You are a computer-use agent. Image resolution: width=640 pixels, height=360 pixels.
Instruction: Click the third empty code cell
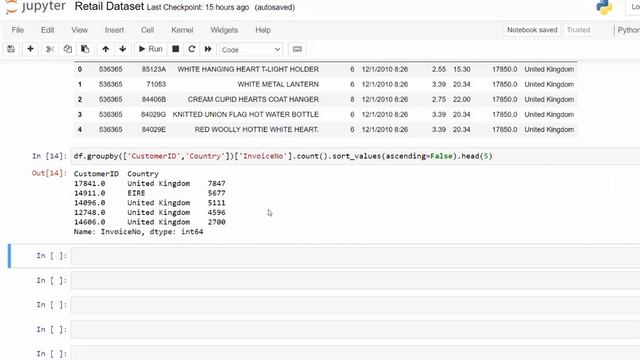[355, 305]
